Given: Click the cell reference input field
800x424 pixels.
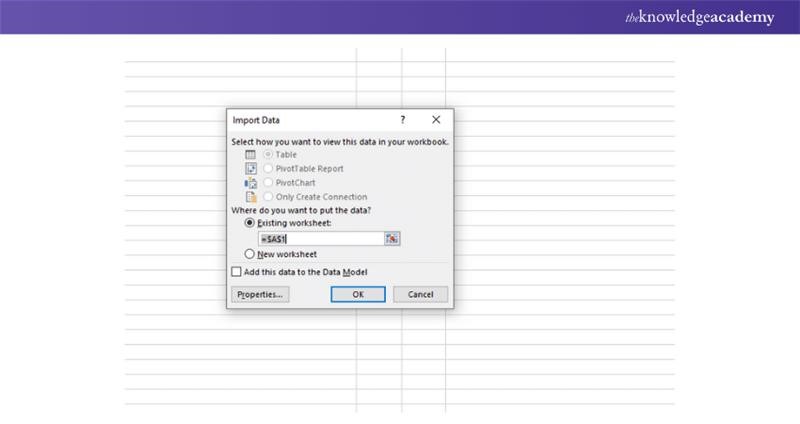Looking at the screenshot, I should (320, 239).
